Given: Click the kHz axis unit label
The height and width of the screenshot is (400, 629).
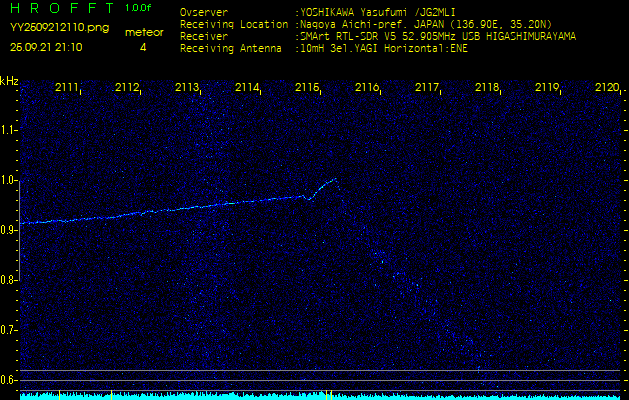Looking at the screenshot, I should point(9,81).
